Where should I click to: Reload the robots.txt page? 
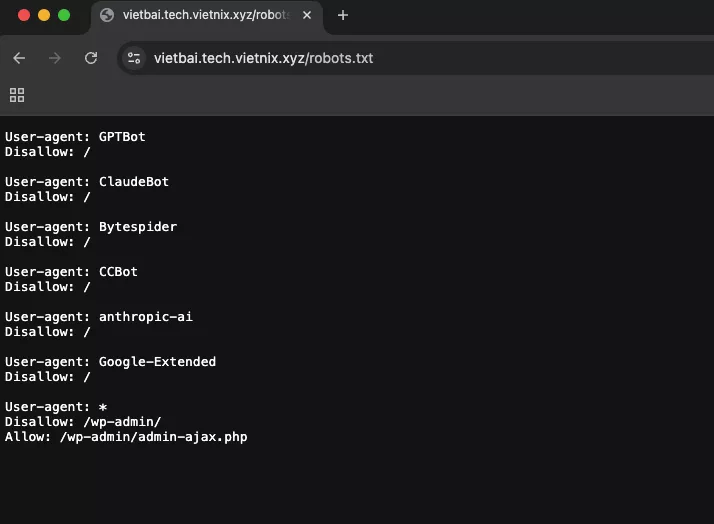(91, 58)
